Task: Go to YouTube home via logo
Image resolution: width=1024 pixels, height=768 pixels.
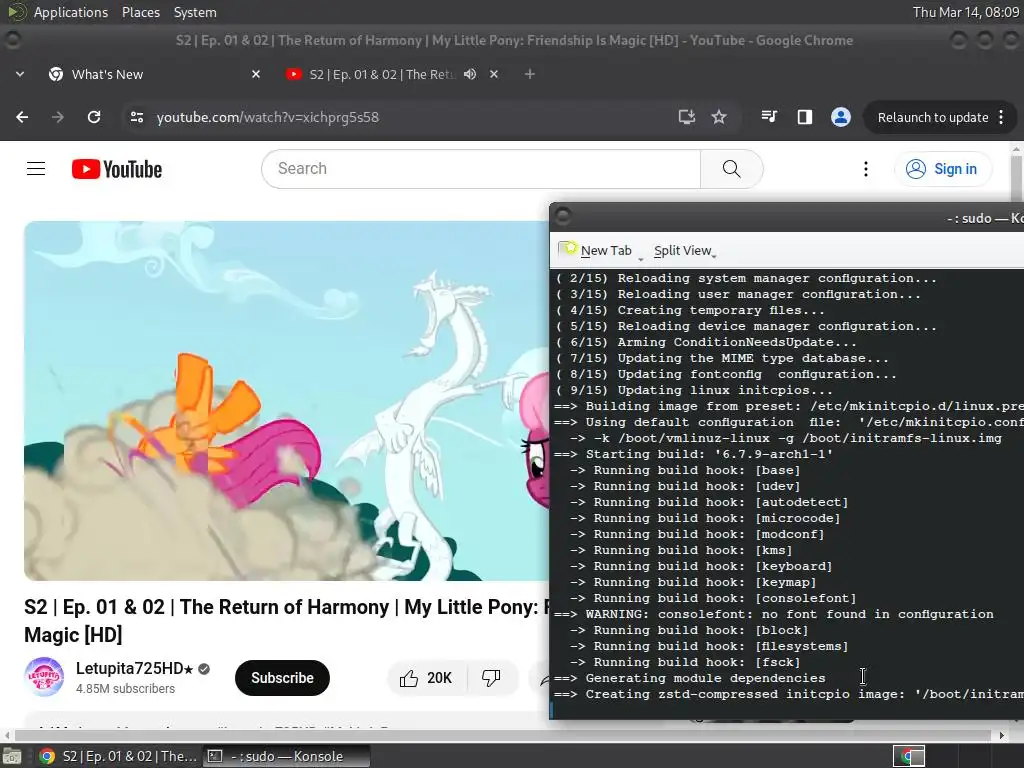Action: tap(117, 169)
